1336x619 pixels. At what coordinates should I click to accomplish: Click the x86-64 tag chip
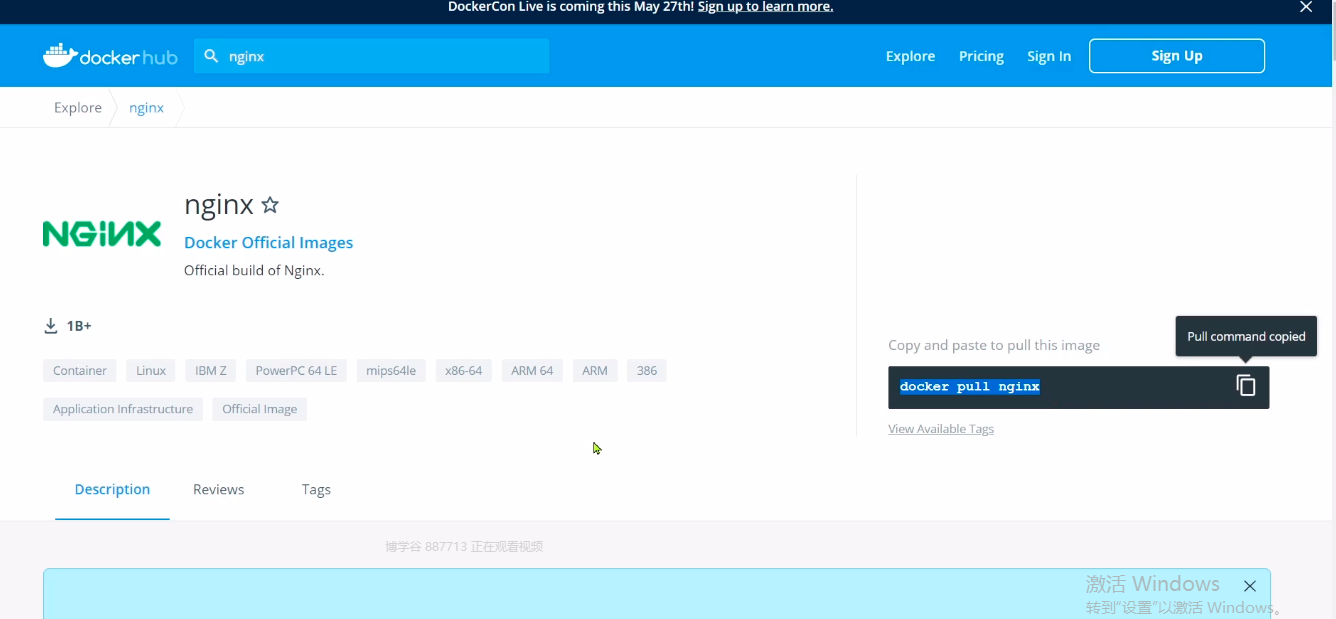tap(464, 371)
